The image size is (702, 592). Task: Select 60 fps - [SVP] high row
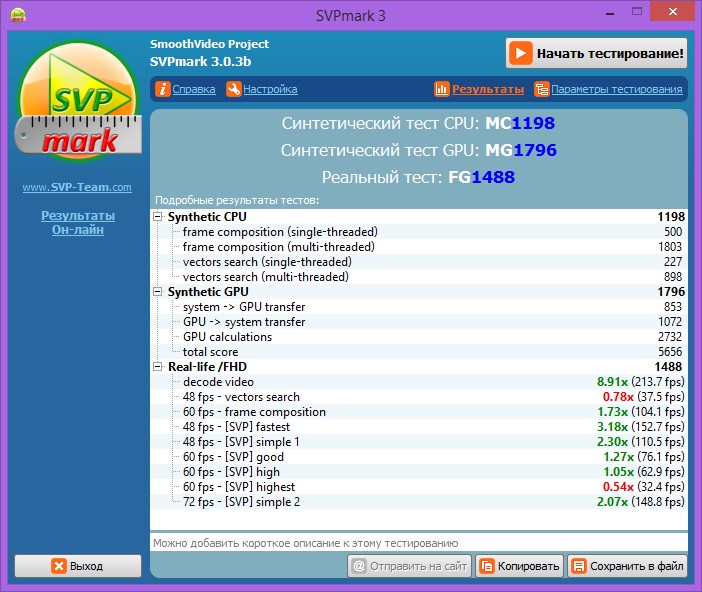point(419,472)
